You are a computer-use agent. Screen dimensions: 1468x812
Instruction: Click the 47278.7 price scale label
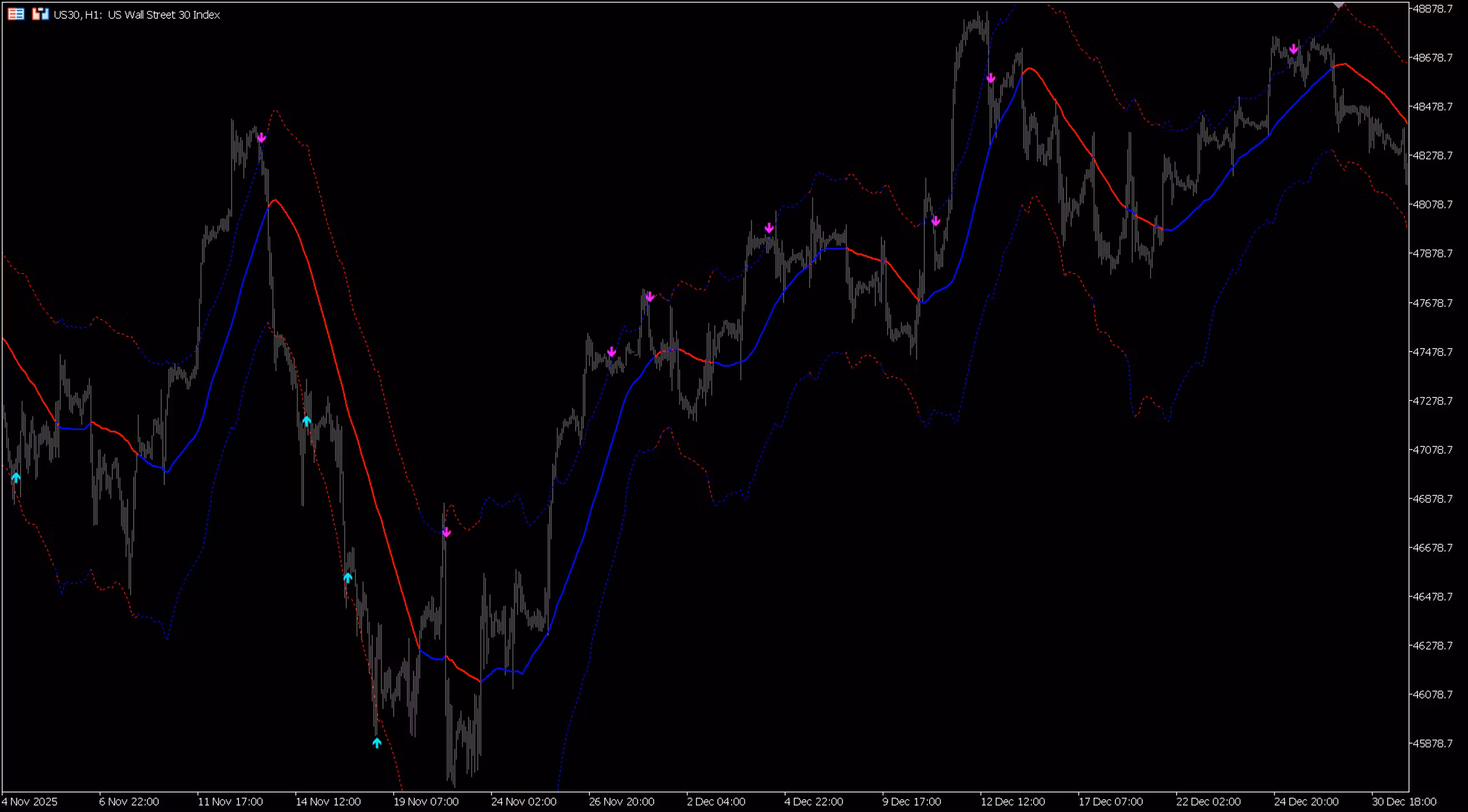point(1432,400)
